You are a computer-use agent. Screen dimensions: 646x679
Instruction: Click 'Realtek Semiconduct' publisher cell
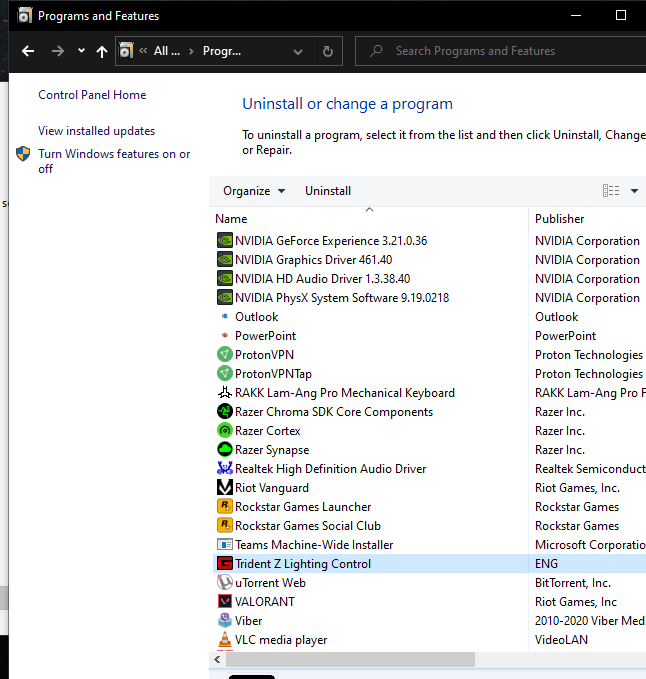tap(591, 469)
